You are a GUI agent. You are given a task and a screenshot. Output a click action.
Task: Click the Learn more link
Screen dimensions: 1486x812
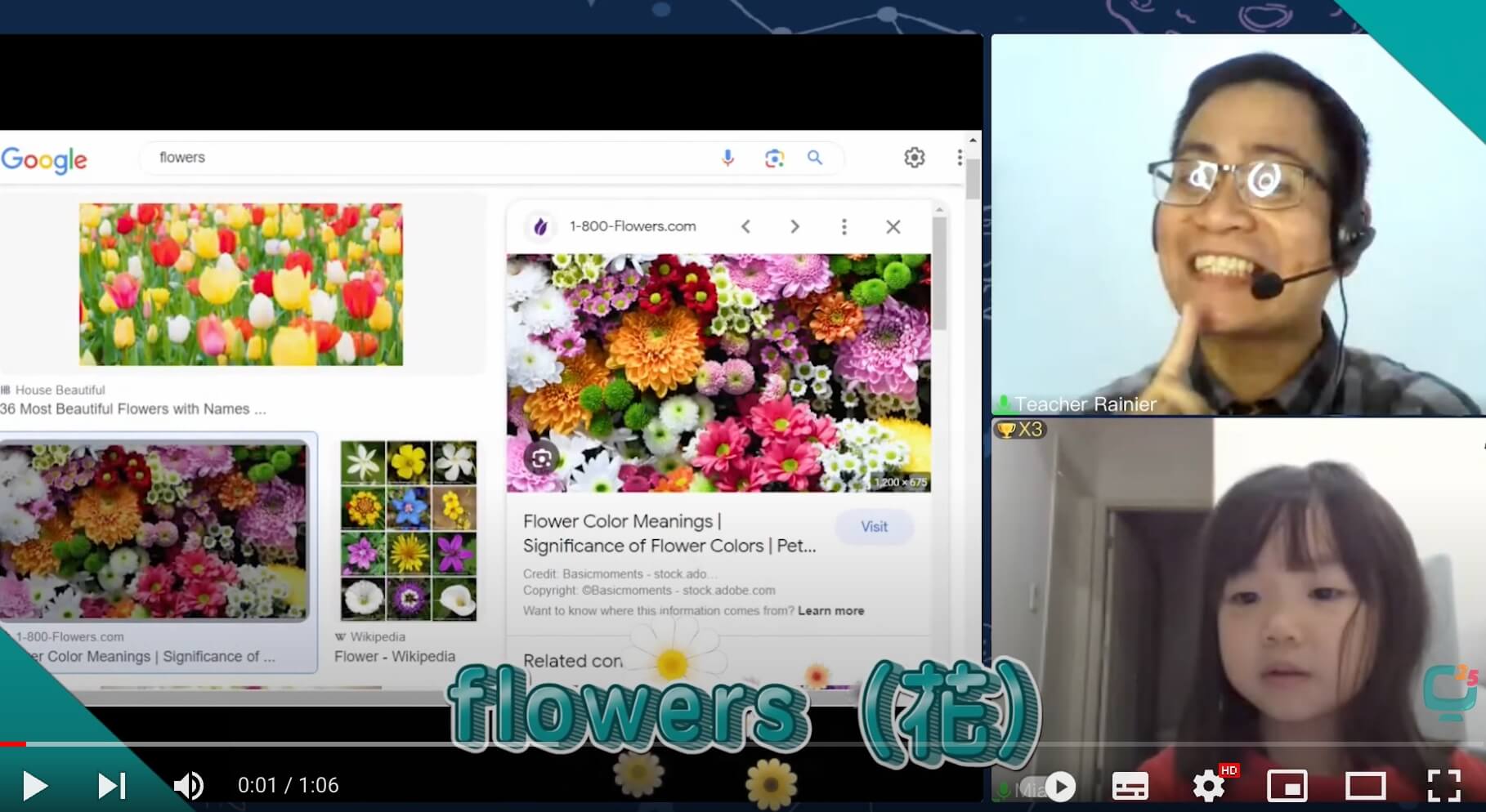830,611
